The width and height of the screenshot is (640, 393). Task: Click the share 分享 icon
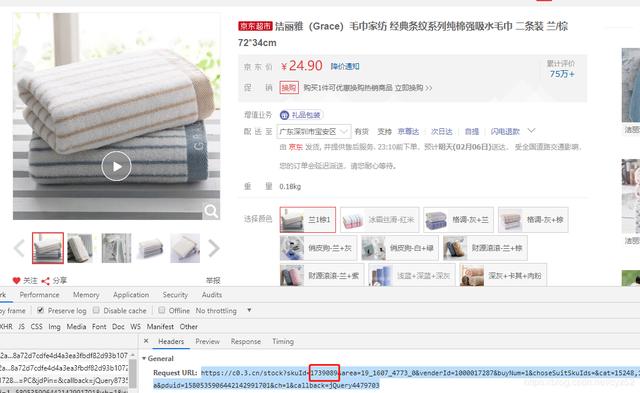coord(45,281)
